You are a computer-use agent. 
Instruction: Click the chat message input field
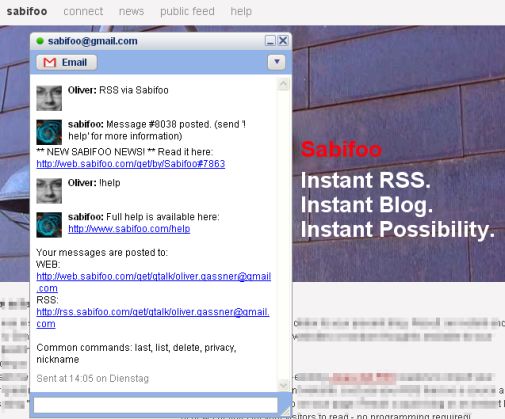[156, 405]
